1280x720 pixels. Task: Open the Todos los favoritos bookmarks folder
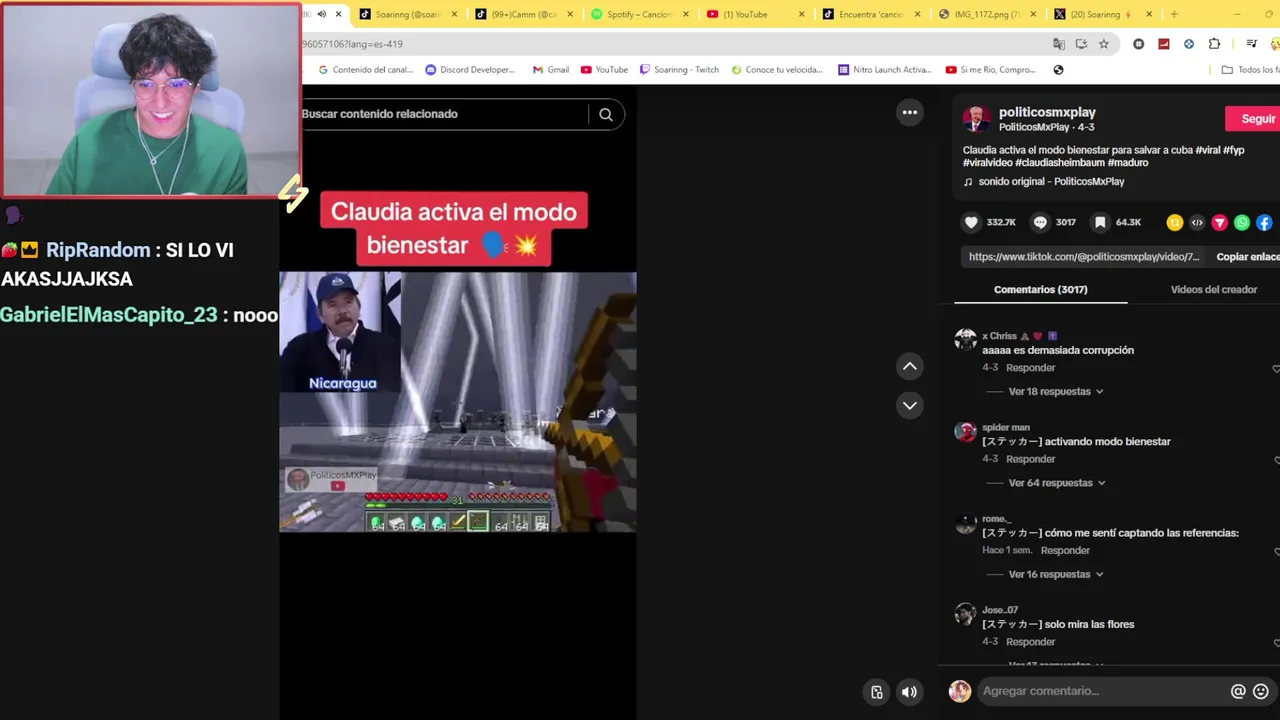1250,70
